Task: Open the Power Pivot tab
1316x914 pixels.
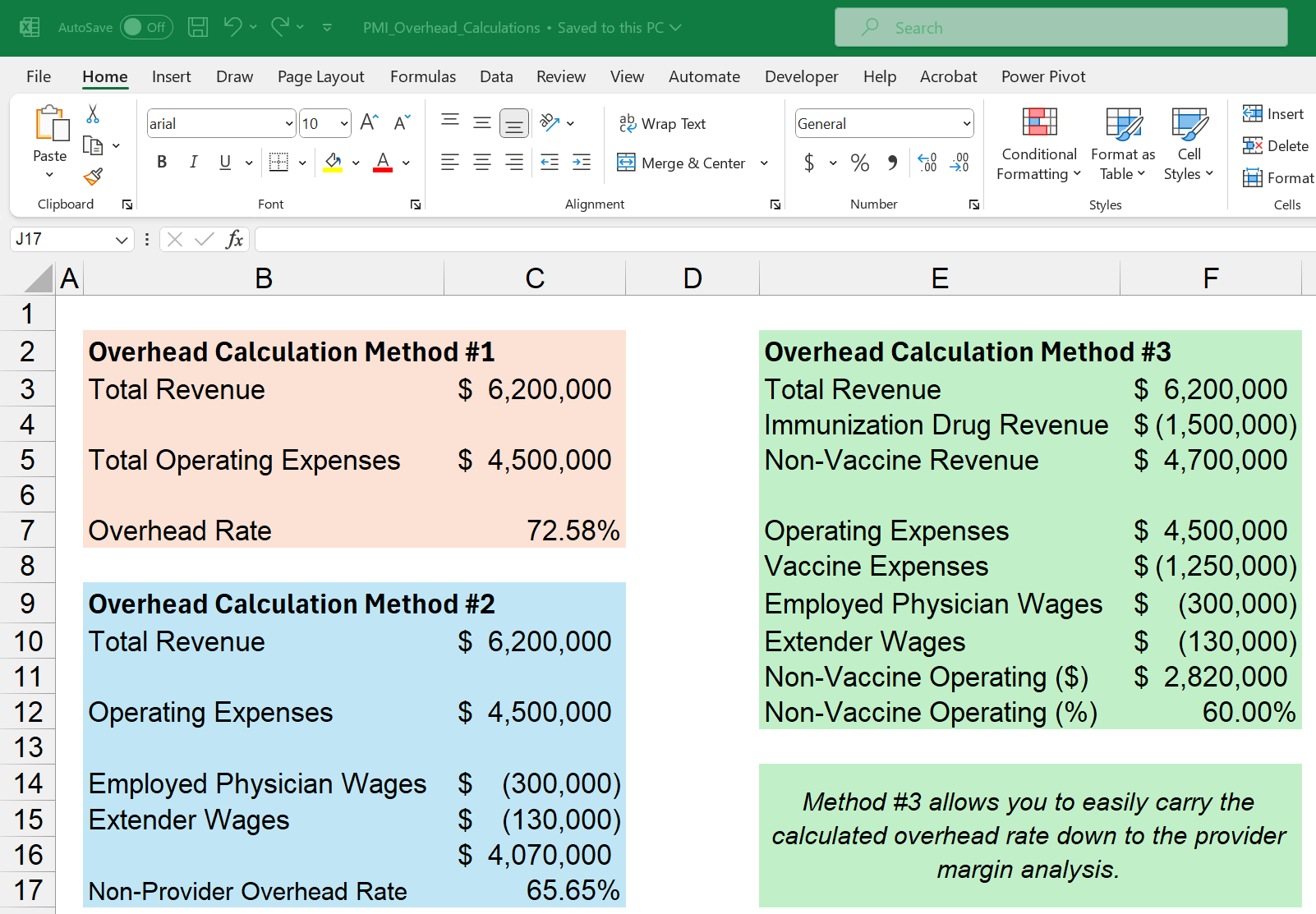Action: (1042, 76)
